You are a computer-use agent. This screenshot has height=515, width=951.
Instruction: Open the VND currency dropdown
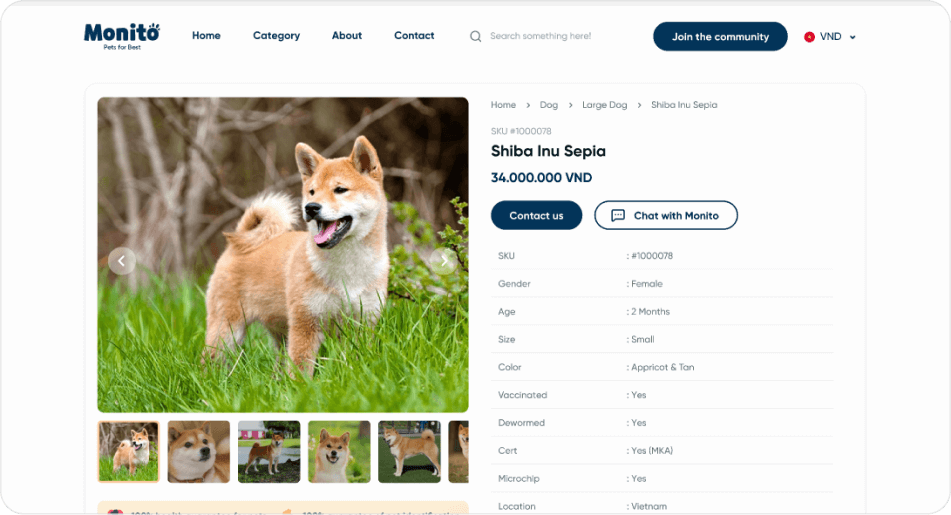[830, 37]
